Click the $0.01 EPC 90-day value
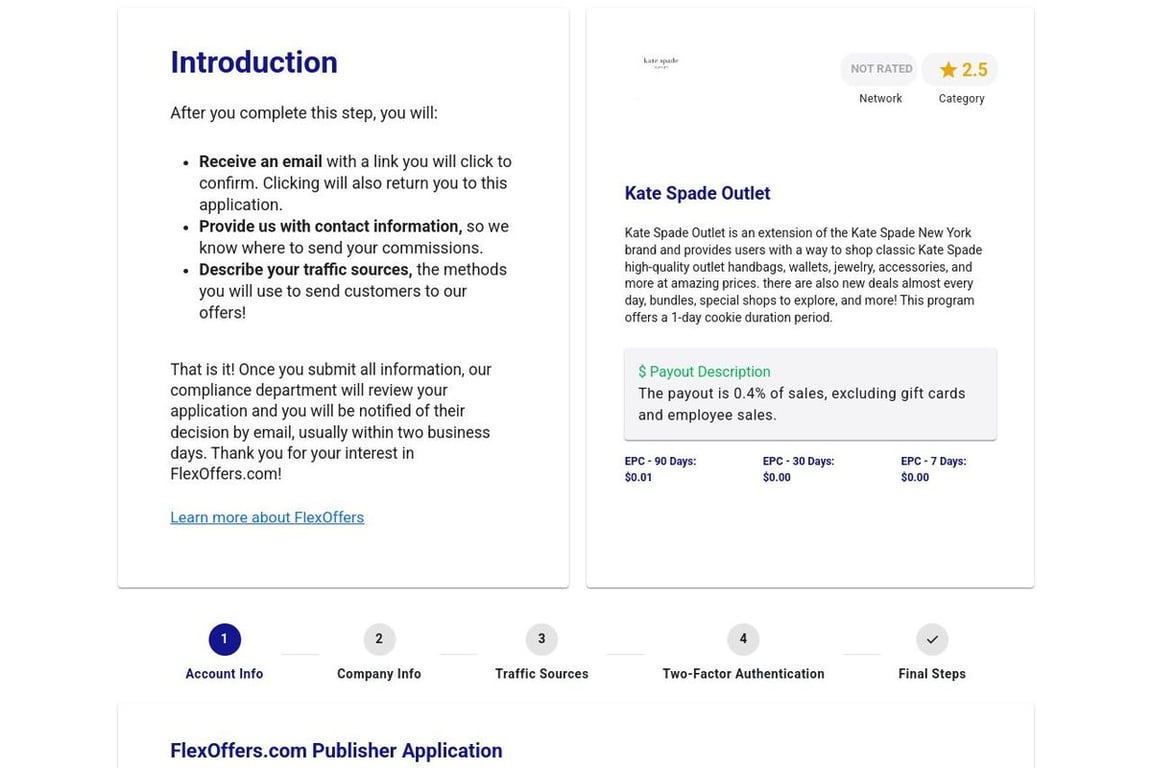This screenshot has height=768, width=1152. point(638,478)
